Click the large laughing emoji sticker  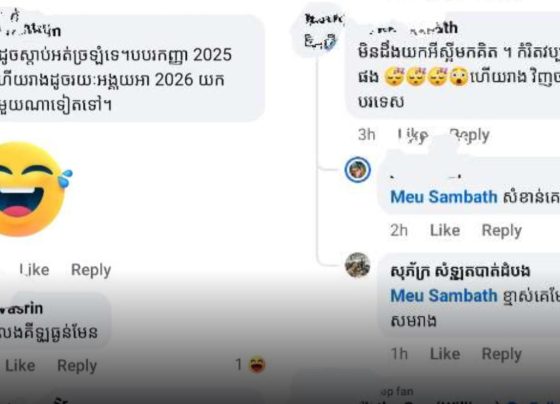click(x=33, y=189)
